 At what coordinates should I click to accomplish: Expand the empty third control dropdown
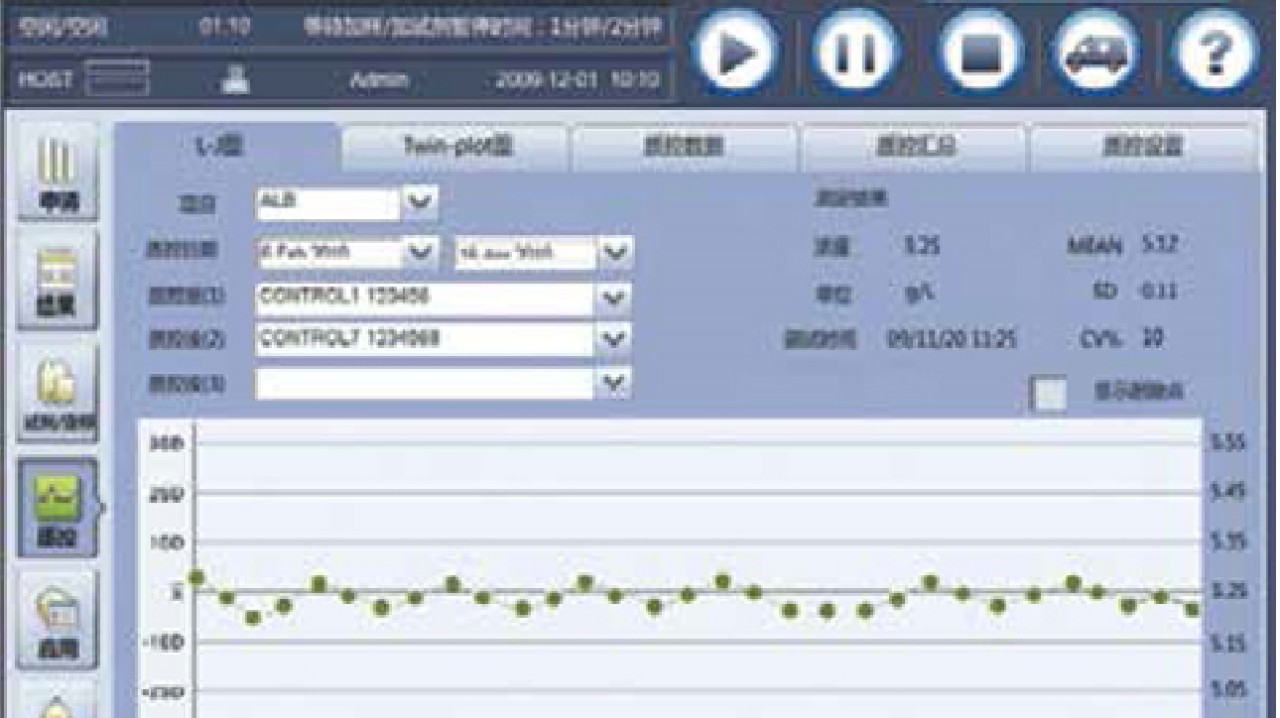613,382
